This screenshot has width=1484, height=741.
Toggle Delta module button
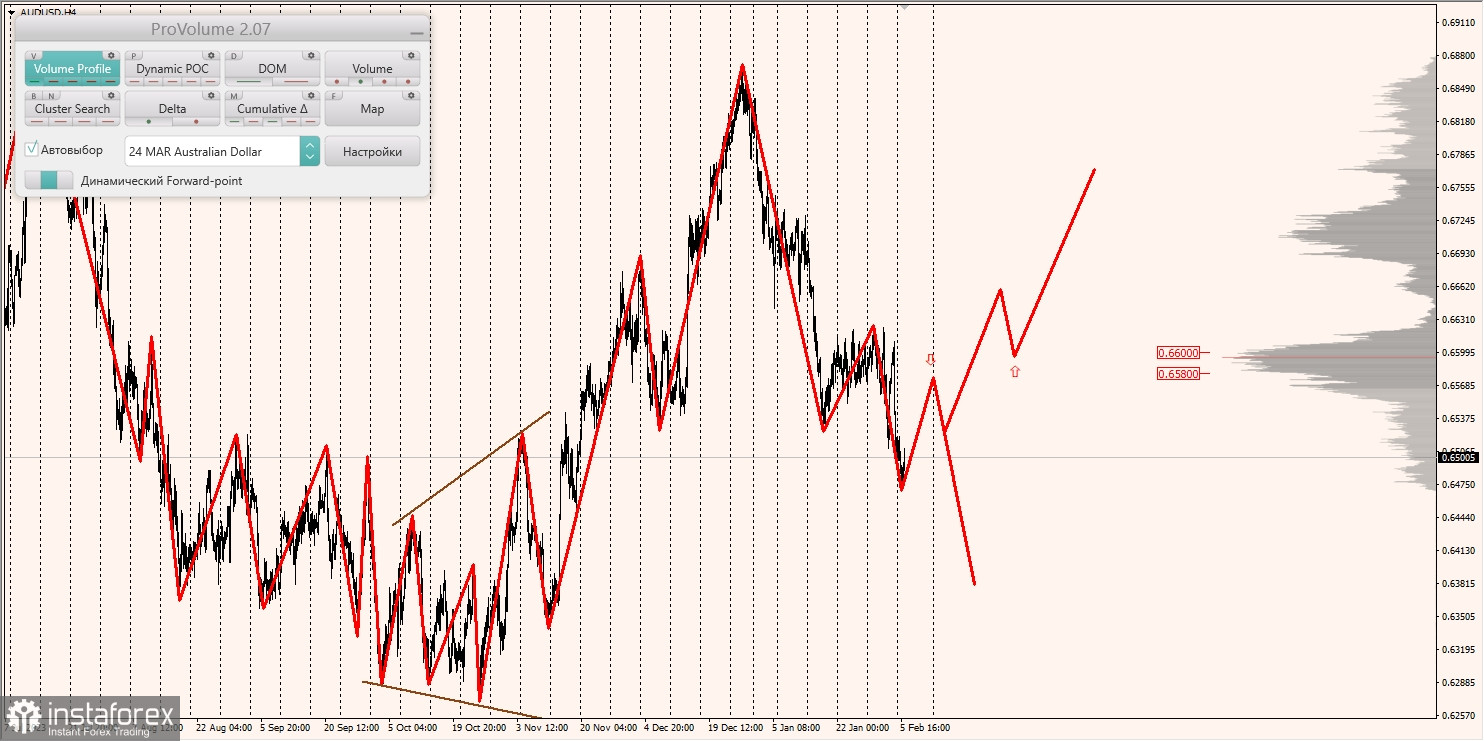coord(172,109)
